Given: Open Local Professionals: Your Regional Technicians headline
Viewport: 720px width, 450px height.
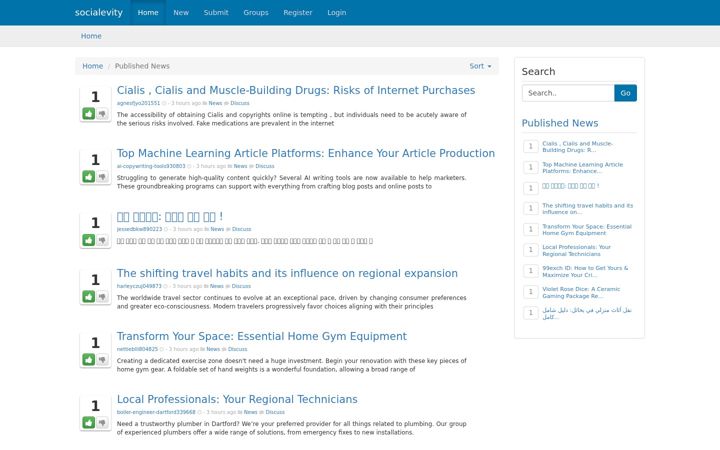Looking at the screenshot, I should point(237,399).
